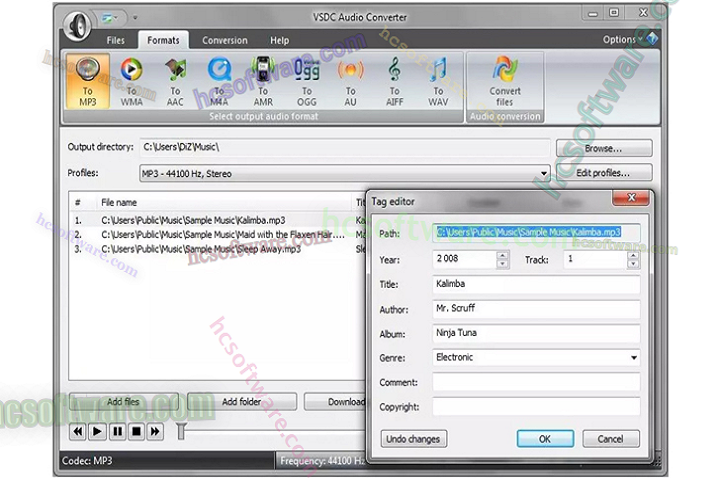Click the File name column header
This screenshot has width=720, height=480.
coord(225,202)
